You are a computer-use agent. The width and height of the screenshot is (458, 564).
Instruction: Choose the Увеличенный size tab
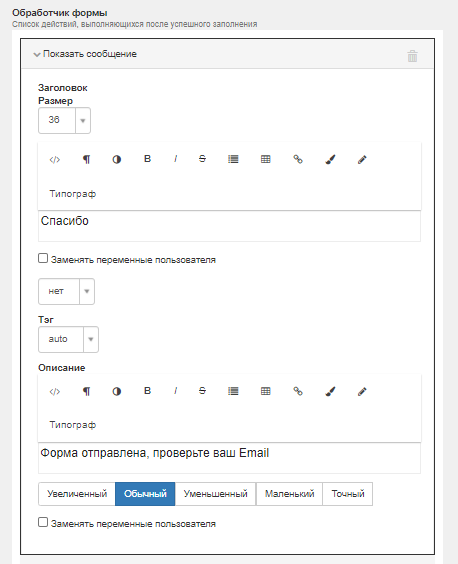[x=77, y=494]
